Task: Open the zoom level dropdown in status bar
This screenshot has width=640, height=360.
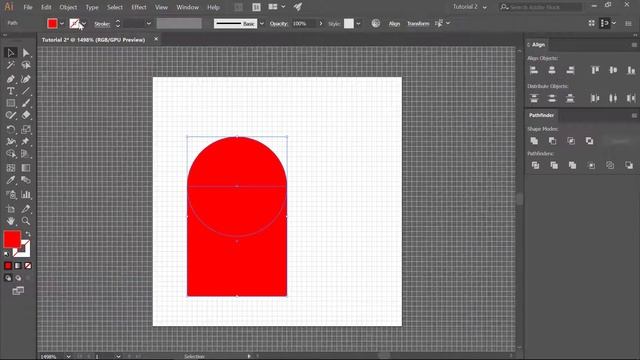Action: tap(69, 356)
